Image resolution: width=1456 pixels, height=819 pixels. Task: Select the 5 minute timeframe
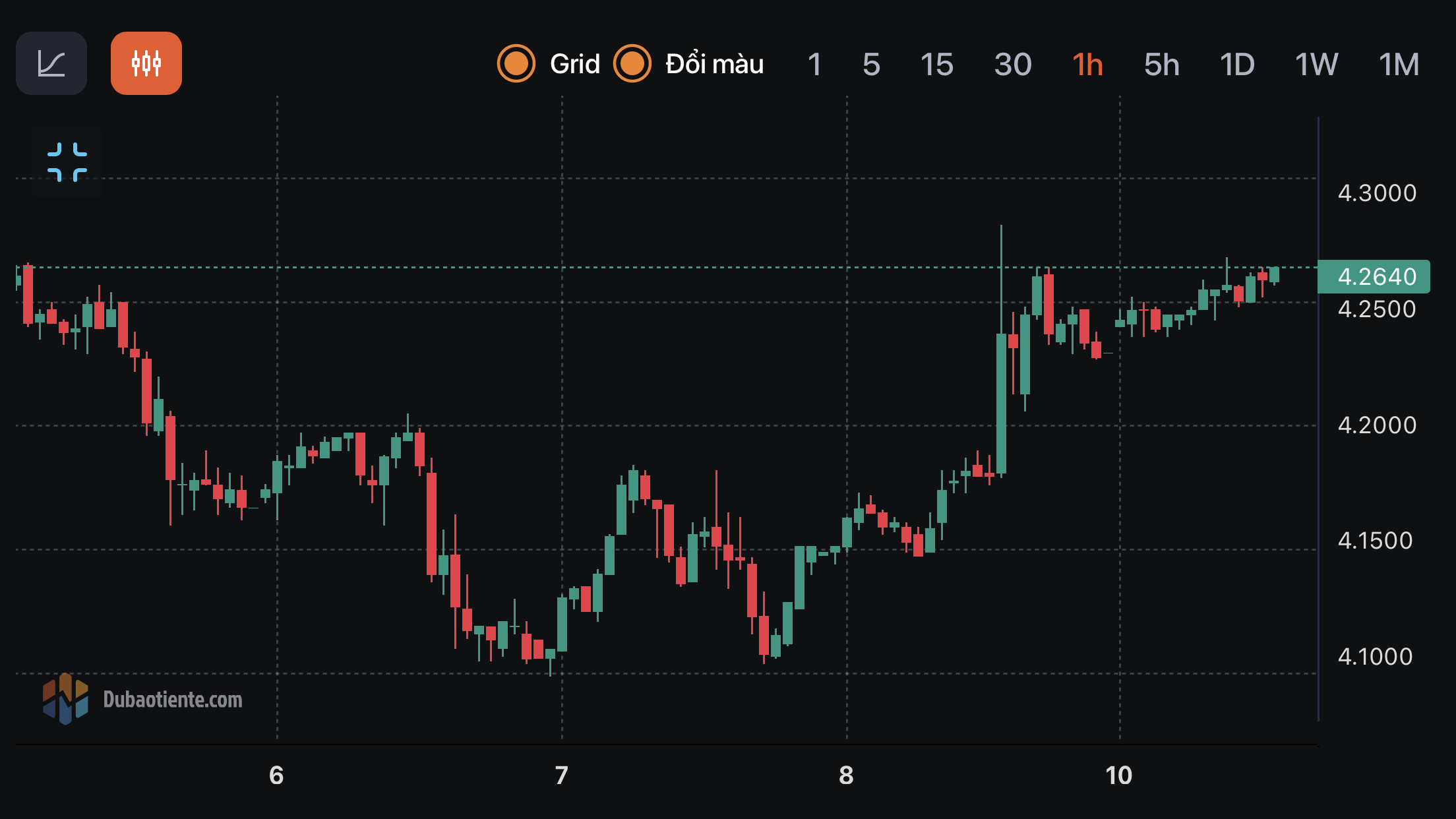pyautogui.click(x=871, y=65)
